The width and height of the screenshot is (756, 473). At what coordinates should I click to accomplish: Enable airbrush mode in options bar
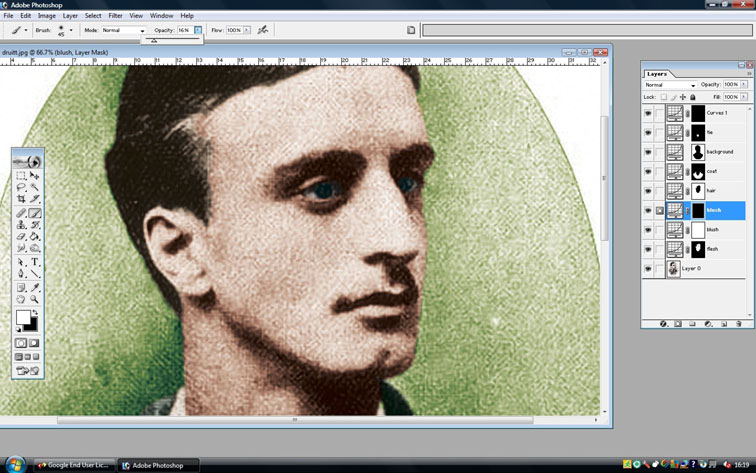(263, 31)
